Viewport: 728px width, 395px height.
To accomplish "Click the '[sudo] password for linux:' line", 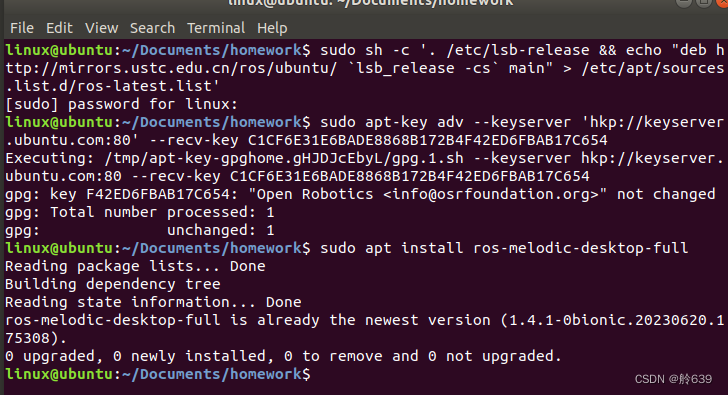I will 121,104.
